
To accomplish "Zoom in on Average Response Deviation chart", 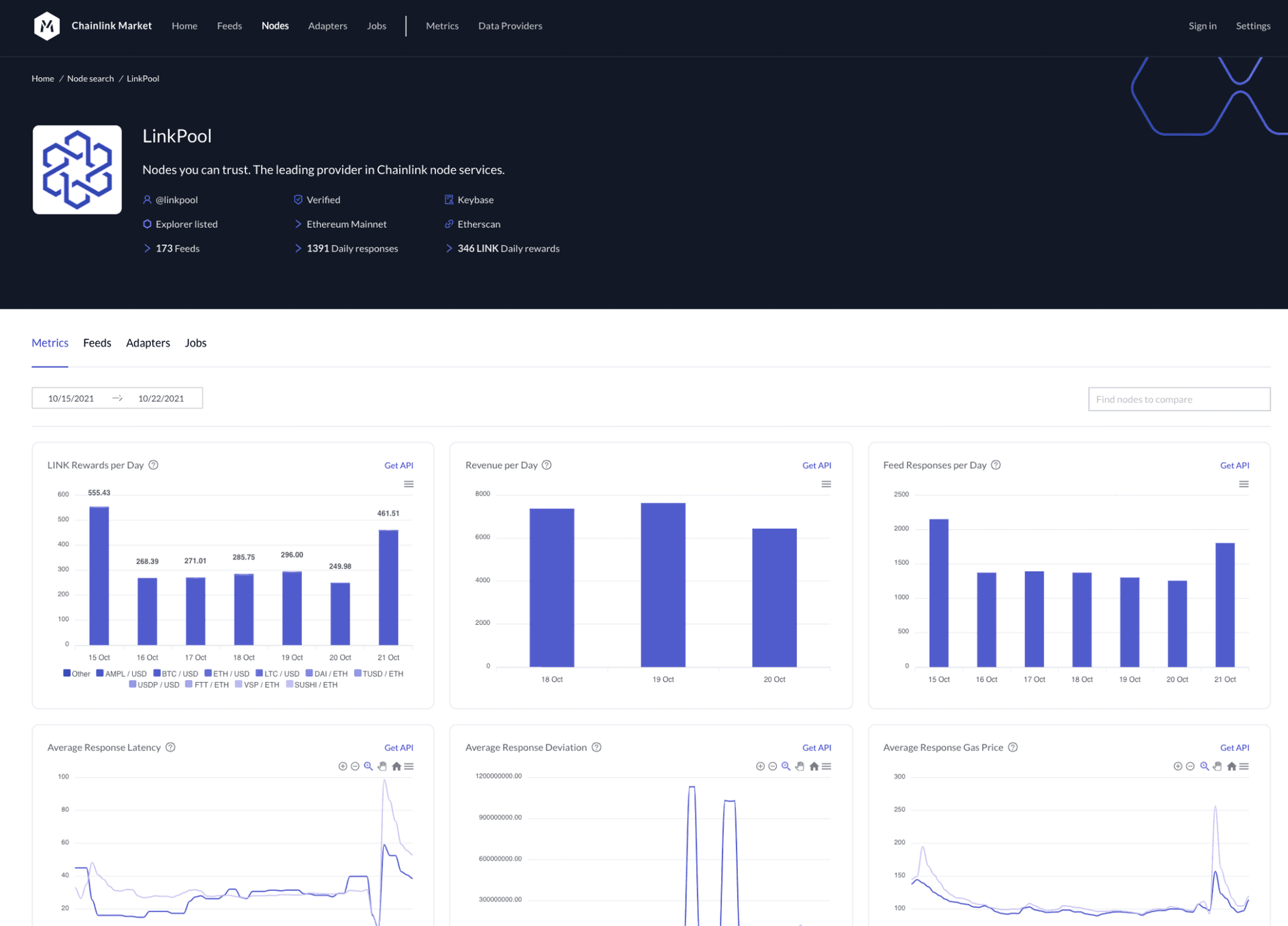I will (x=760, y=766).
